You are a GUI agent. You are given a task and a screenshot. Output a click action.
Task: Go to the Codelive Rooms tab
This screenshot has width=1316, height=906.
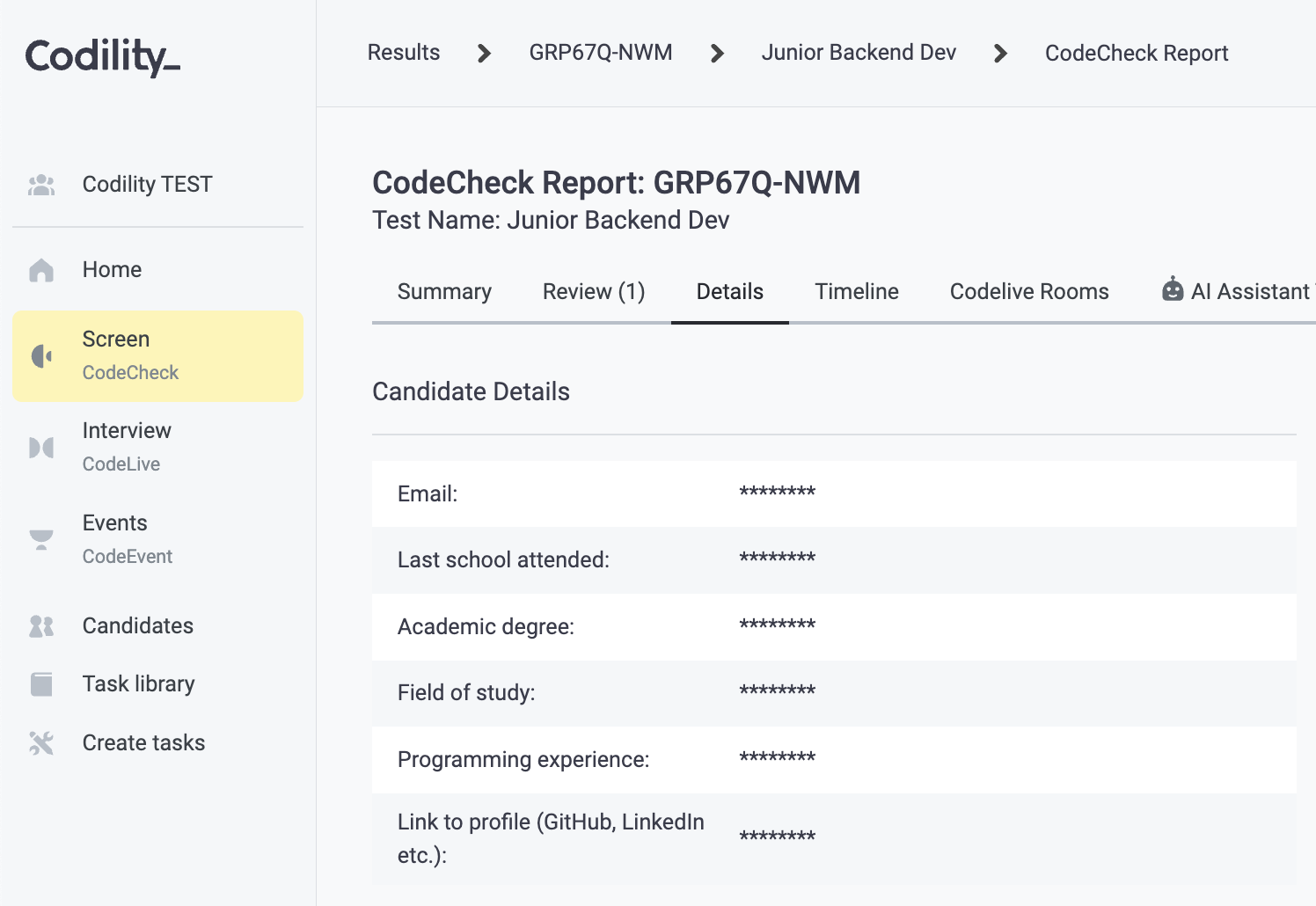[x=1029, y=292]
